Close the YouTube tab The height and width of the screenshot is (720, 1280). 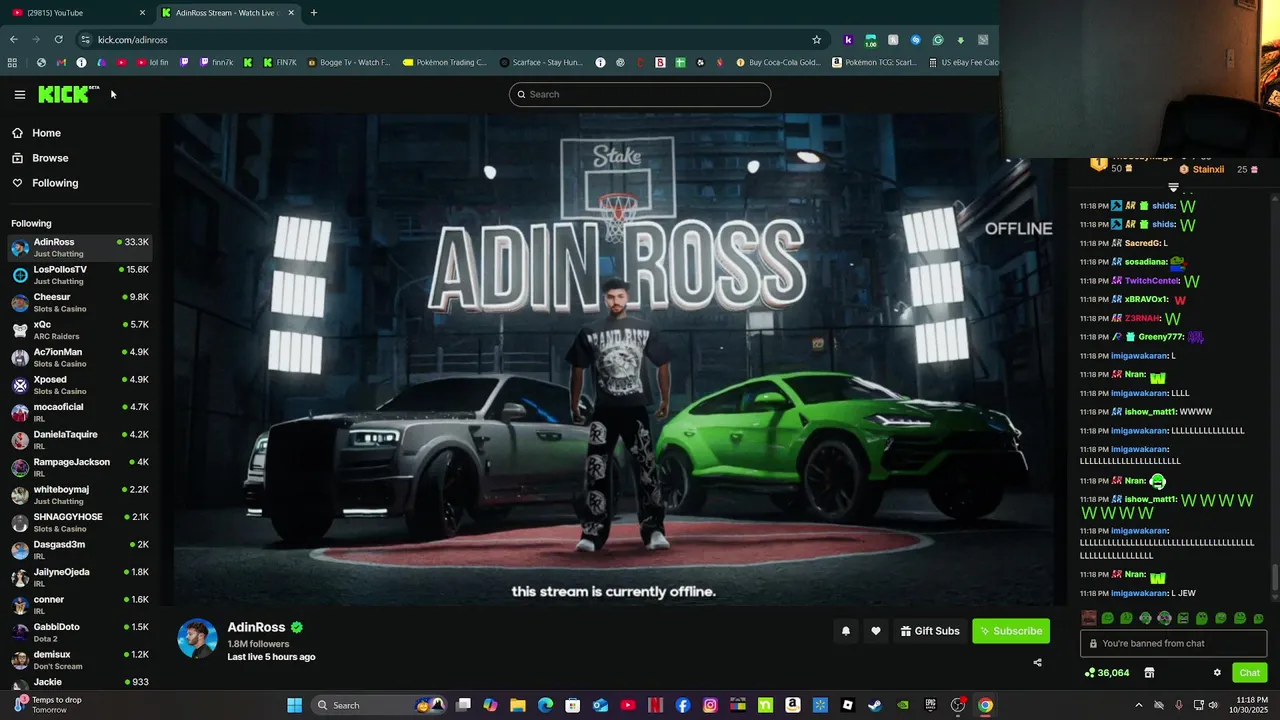pyautogui.click(x=142, y=13)
